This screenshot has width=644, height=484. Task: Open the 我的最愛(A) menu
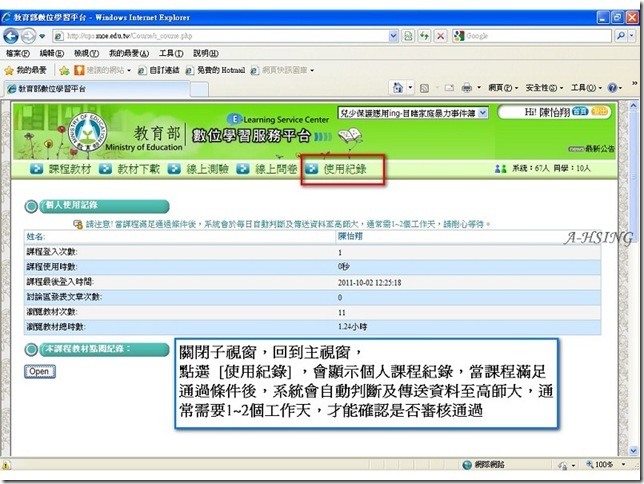tap(129, 53)
